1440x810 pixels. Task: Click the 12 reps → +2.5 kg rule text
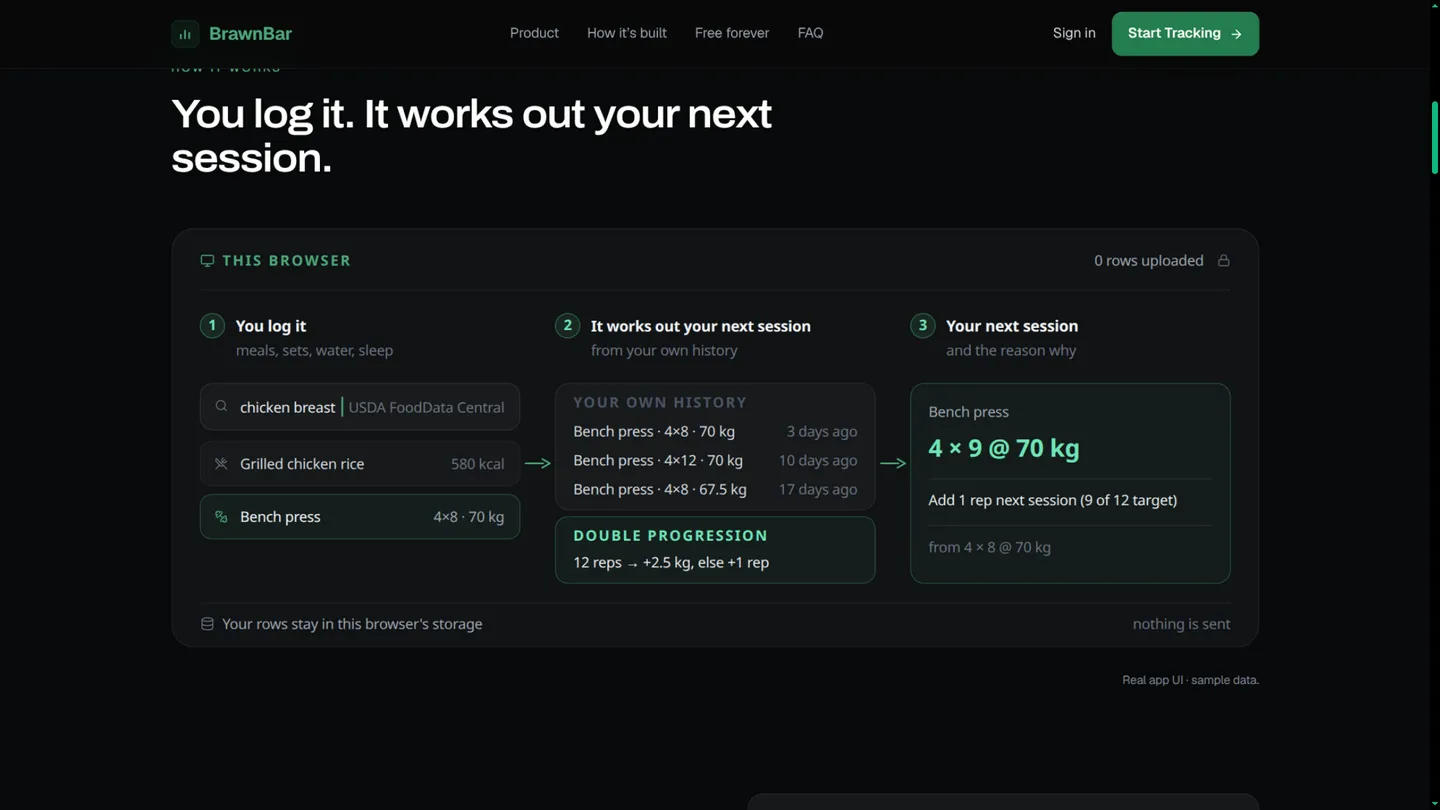point(671,563)
